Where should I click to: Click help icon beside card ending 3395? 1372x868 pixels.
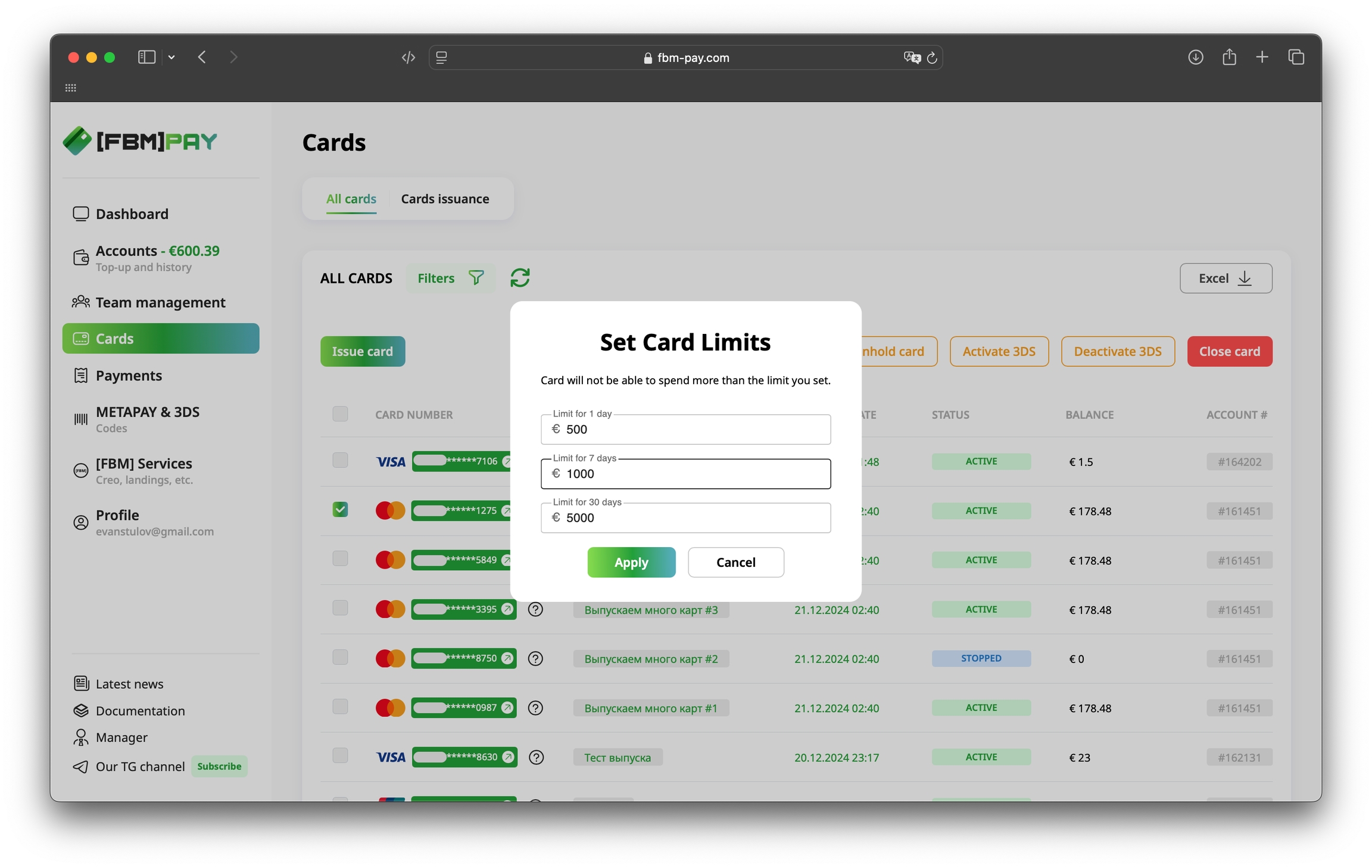point(535,609)
